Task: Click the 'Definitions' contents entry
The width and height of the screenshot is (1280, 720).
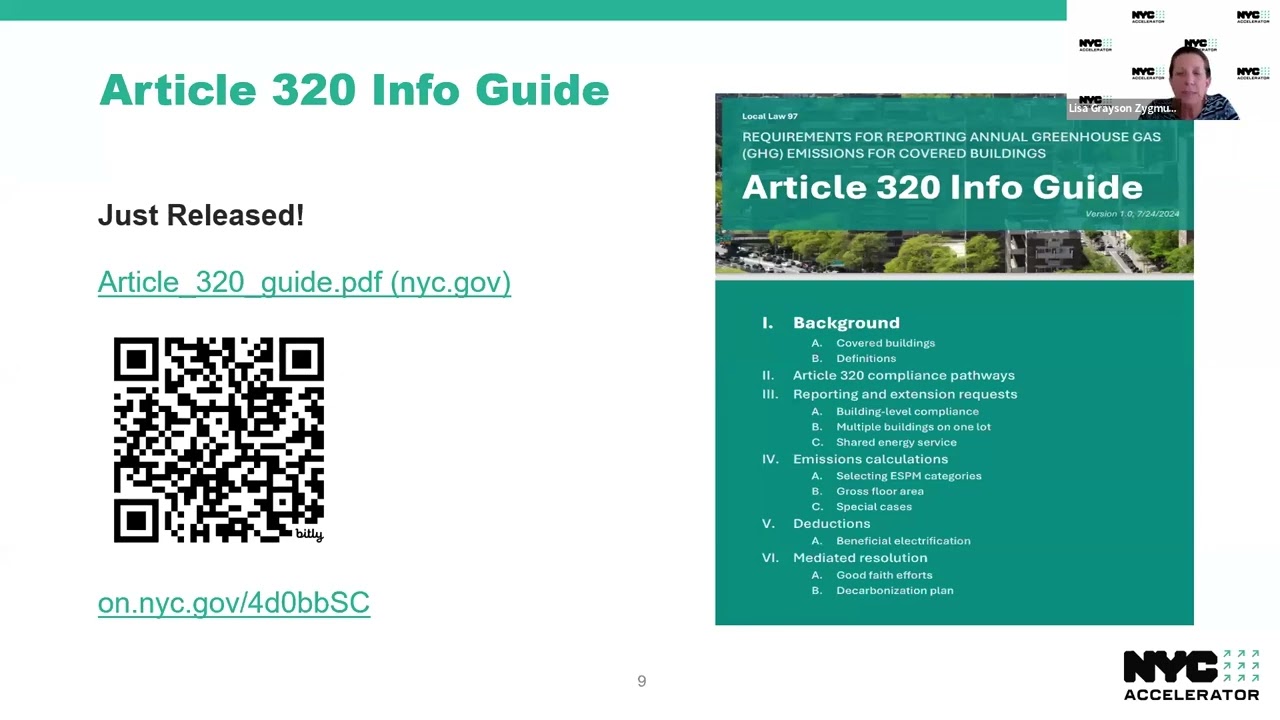Action: 866,358
